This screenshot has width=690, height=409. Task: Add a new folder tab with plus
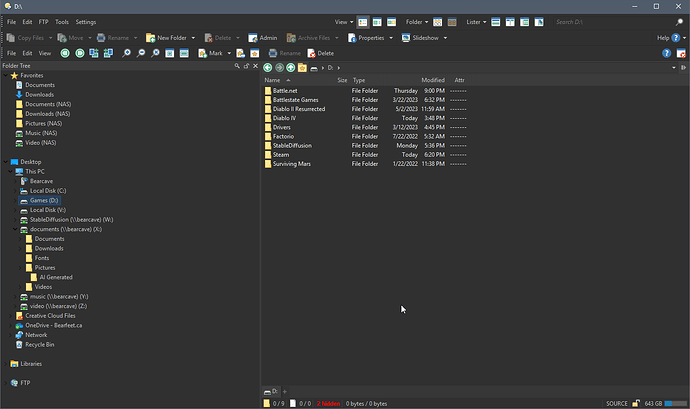pyautogui.click(x=285, y=391)
